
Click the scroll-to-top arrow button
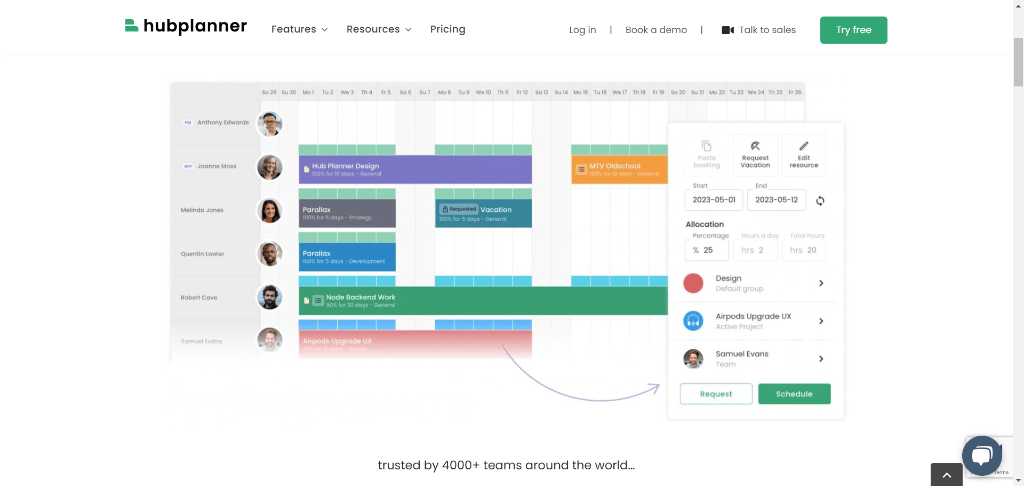pyautogui.click(x=946, y=475)
